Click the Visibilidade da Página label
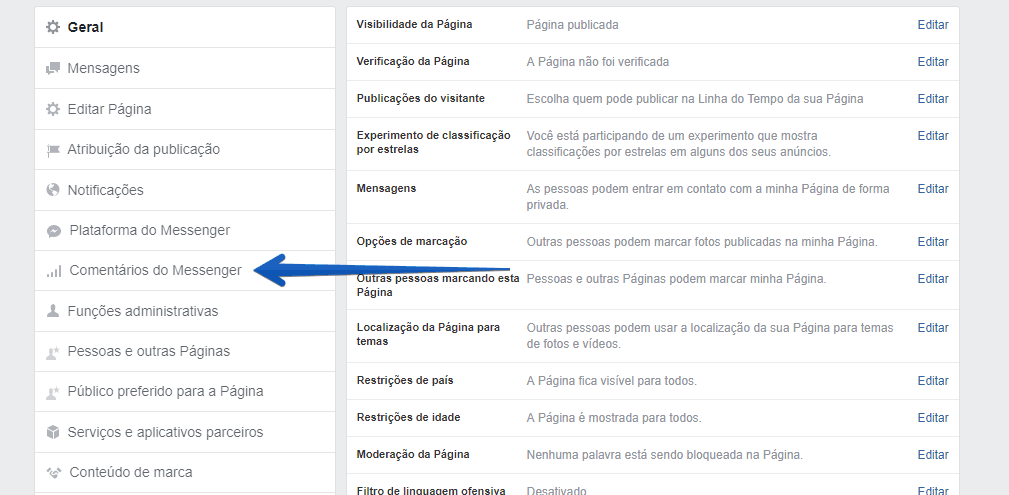The image size is (1009, 495). [x=414, y=24]
